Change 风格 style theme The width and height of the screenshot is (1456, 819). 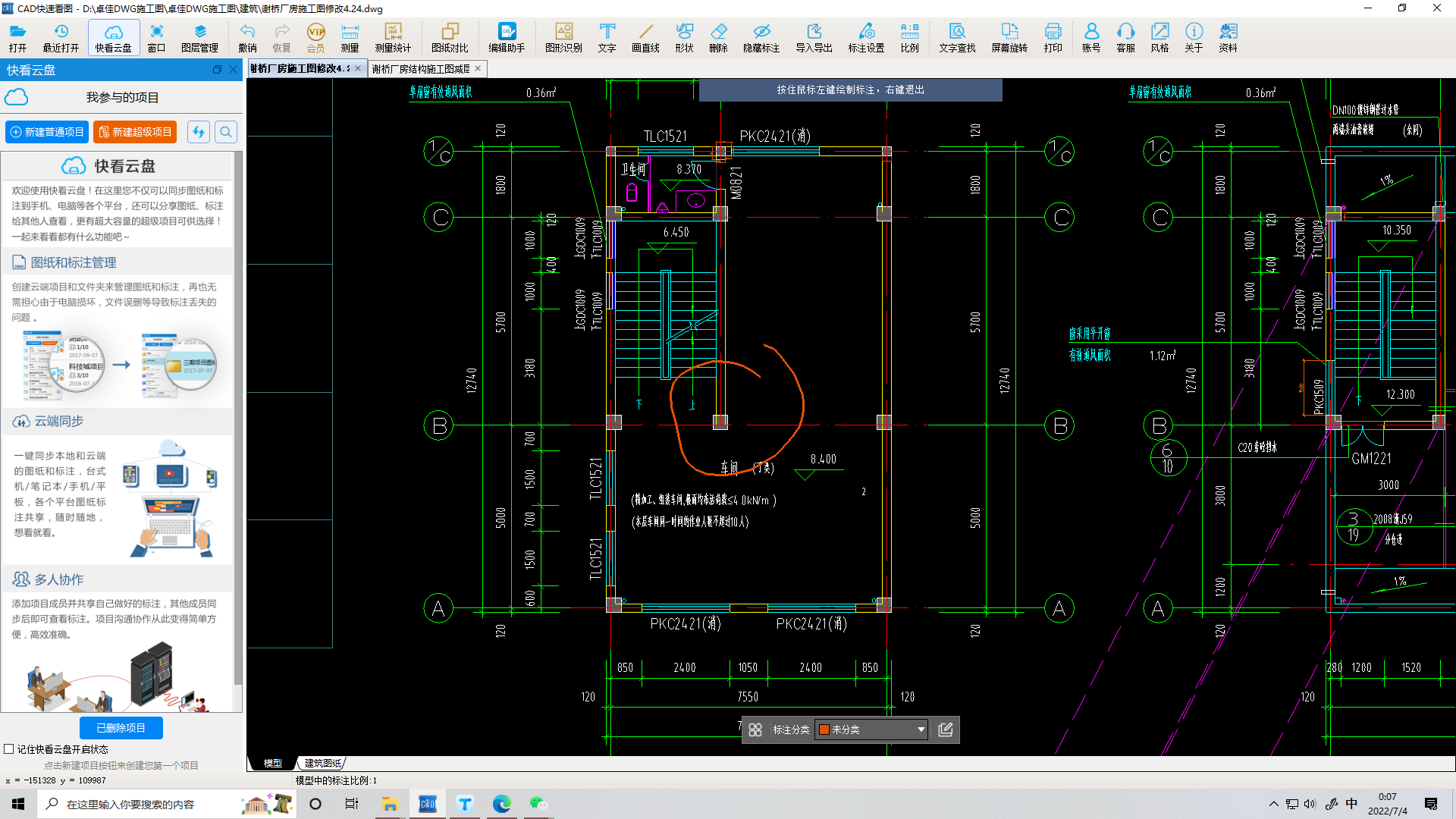click(1159, 37)
